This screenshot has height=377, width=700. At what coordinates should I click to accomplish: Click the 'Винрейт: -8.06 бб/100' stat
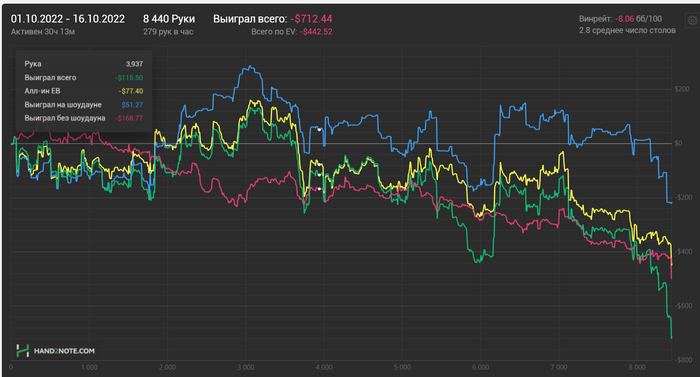[621, 19]
